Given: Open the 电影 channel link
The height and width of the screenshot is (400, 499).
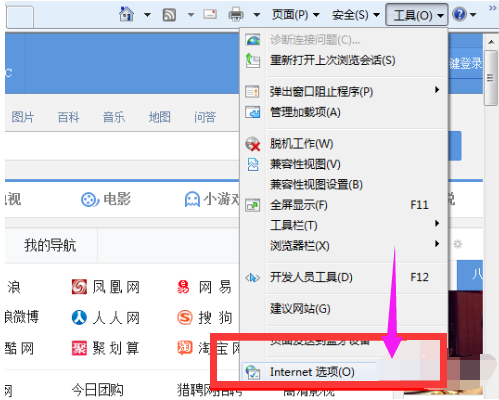Looking at the screenshot, I should (117, 199).
